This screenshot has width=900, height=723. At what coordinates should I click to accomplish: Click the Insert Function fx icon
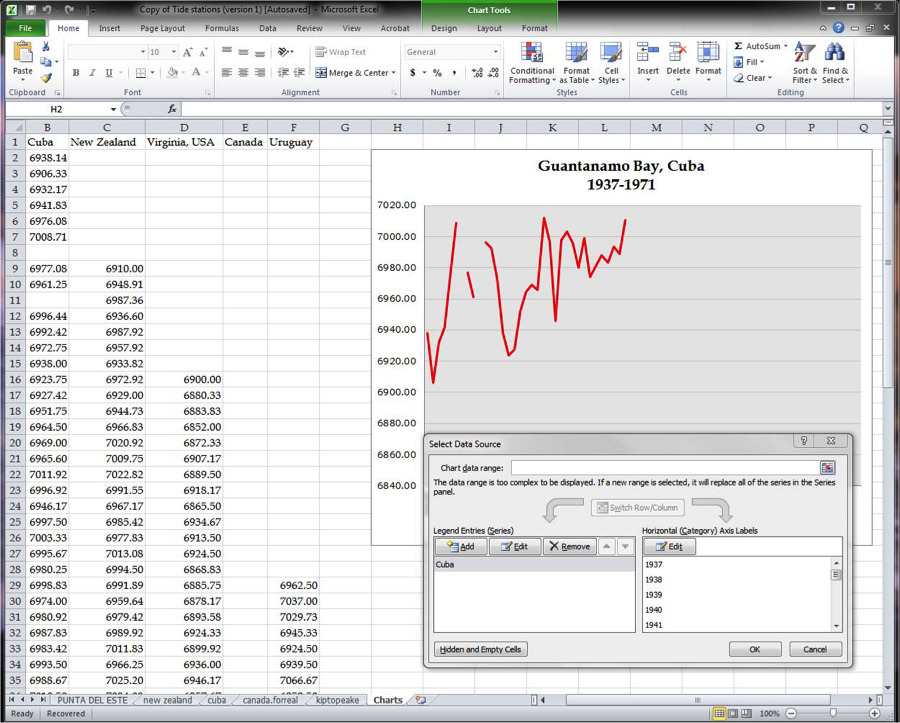coord(172,109)
